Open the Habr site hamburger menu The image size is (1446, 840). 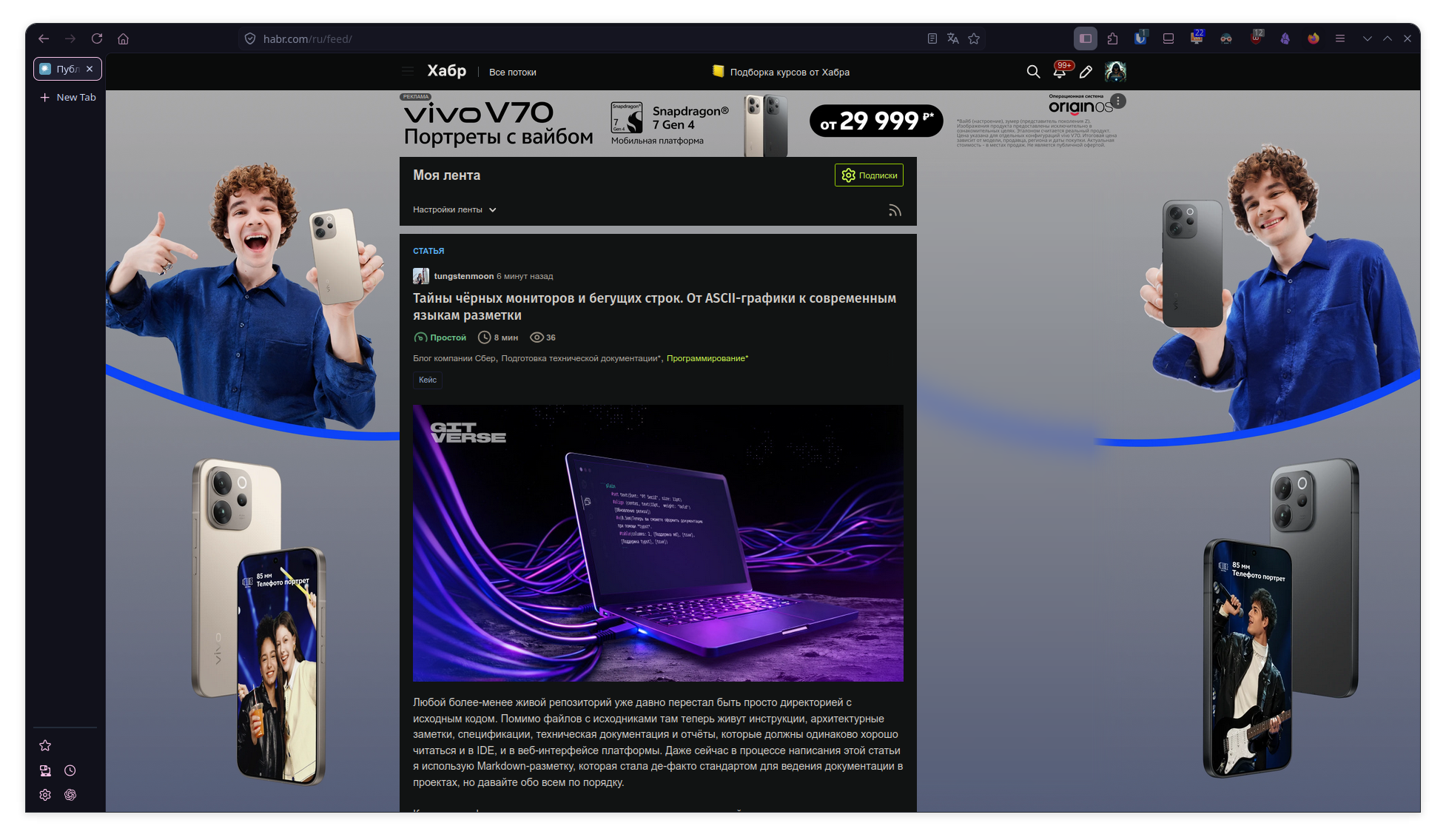pyautogui.click(x=408, y=72)
